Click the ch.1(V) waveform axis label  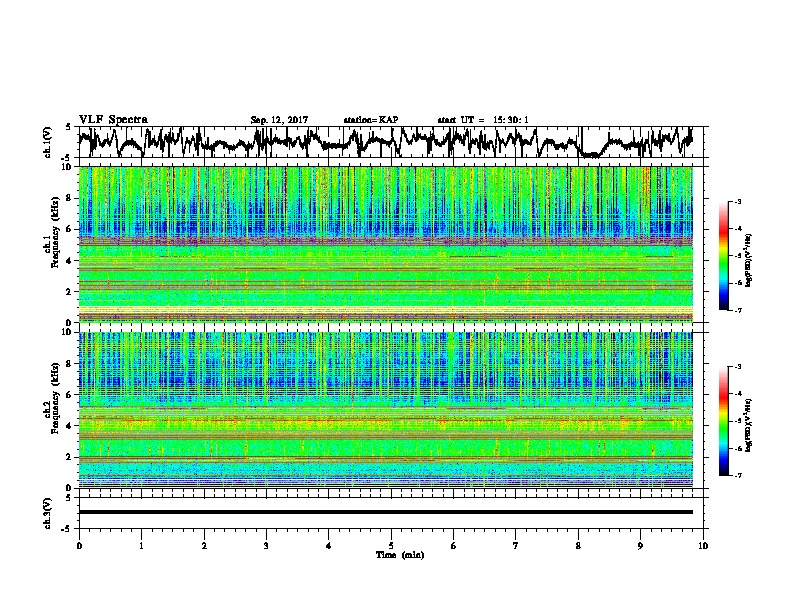click(x=48, y=142)
